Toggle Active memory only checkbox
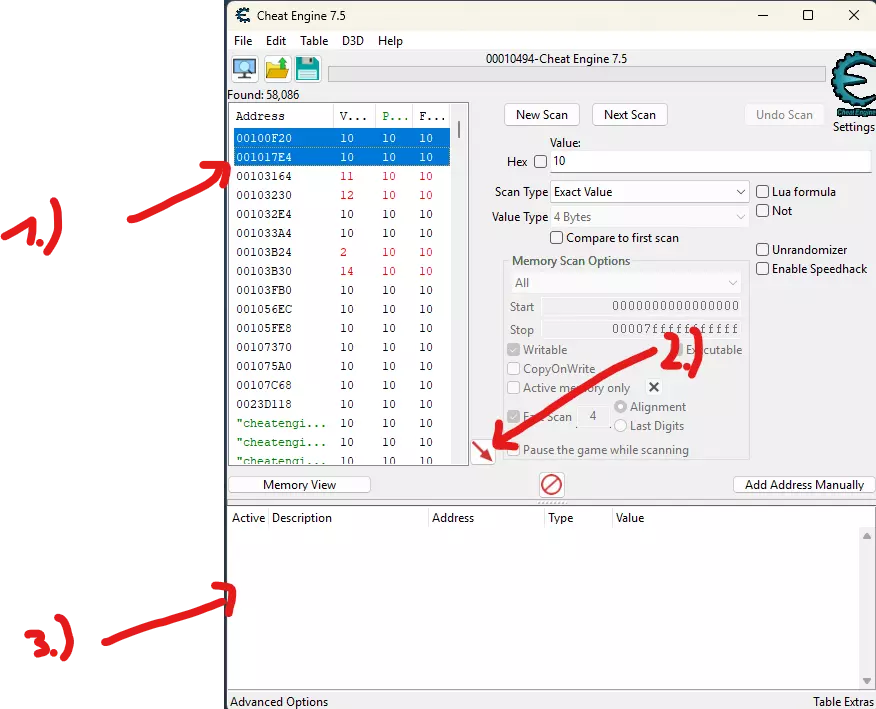876x709 pixels. (513, 388)
